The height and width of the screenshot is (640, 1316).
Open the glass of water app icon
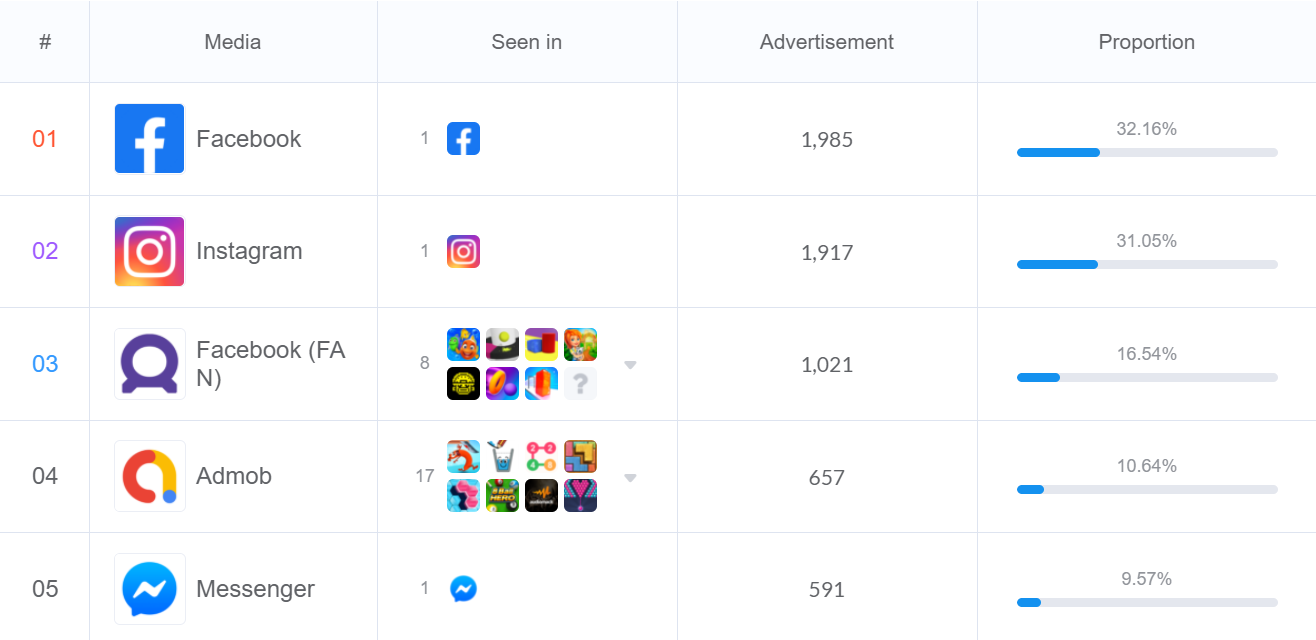pos(502,457)
